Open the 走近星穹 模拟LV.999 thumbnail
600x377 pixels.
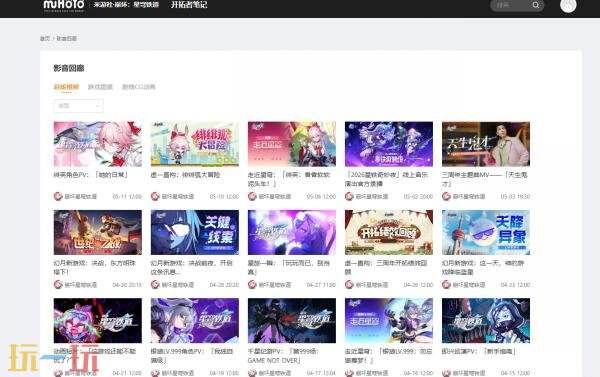pyautogui.click(x=389, y=321)
